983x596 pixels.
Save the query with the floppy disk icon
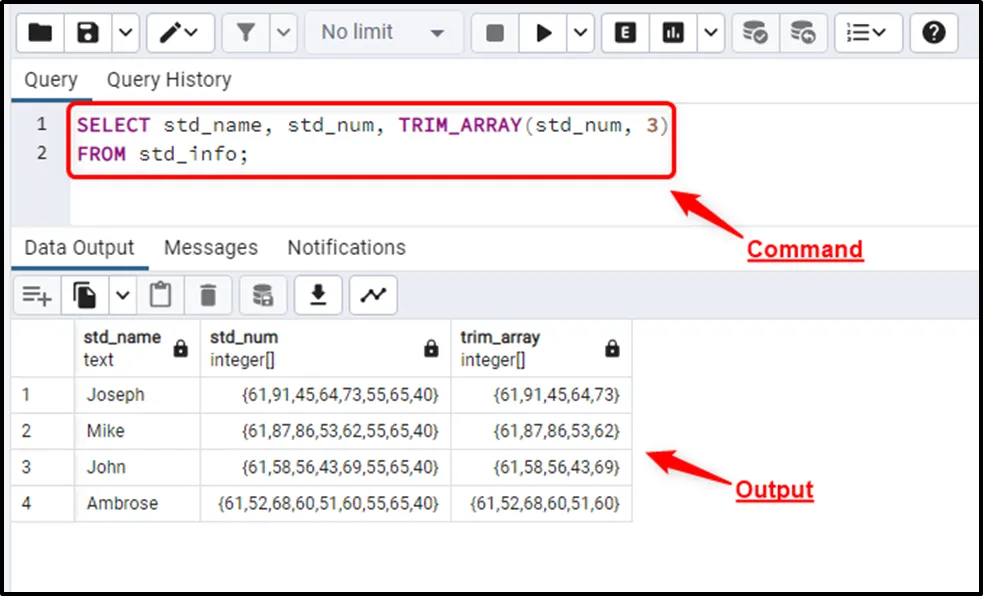[88, 33]
